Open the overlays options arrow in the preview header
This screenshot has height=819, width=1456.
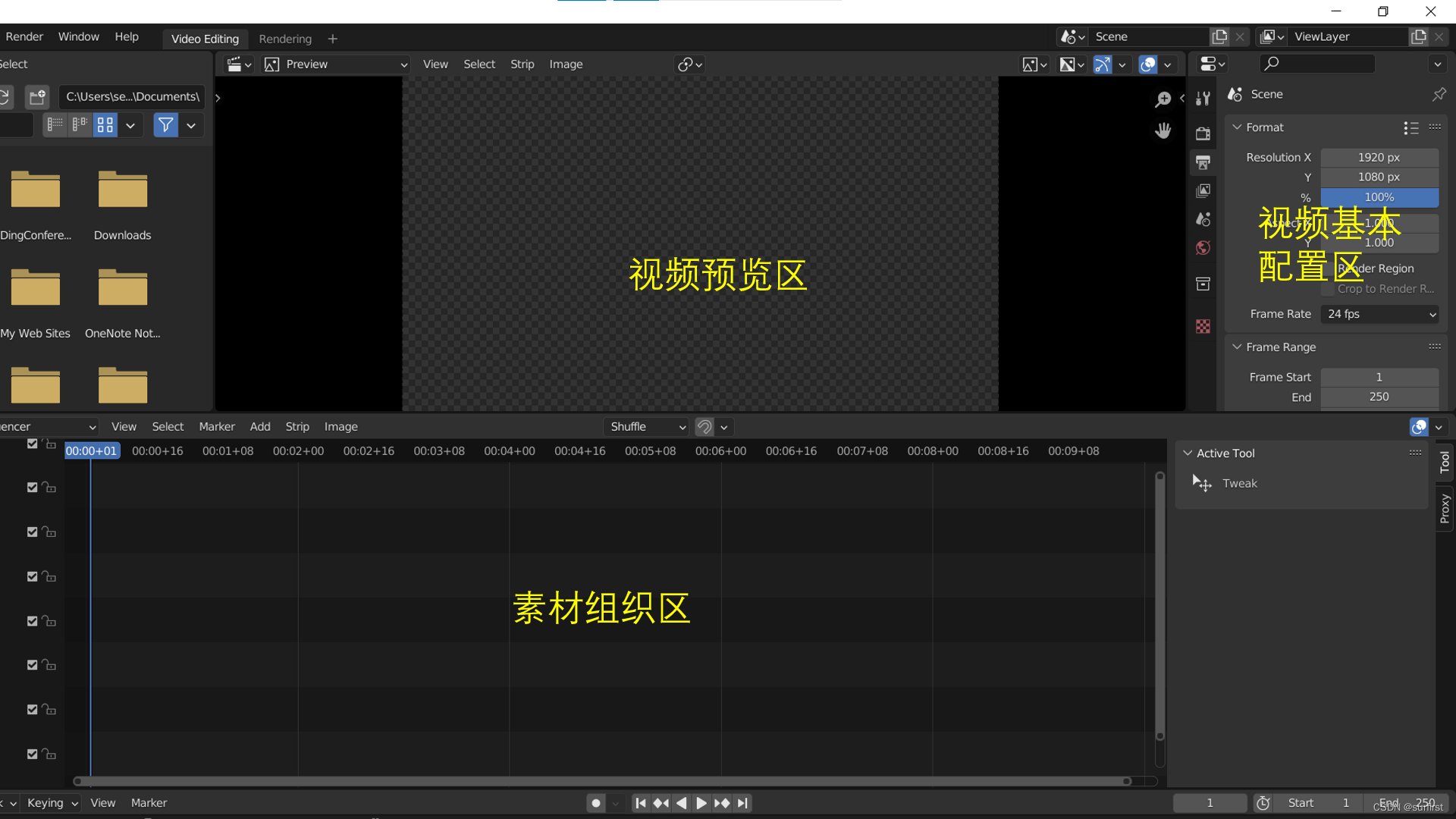tap(1168, 64)
